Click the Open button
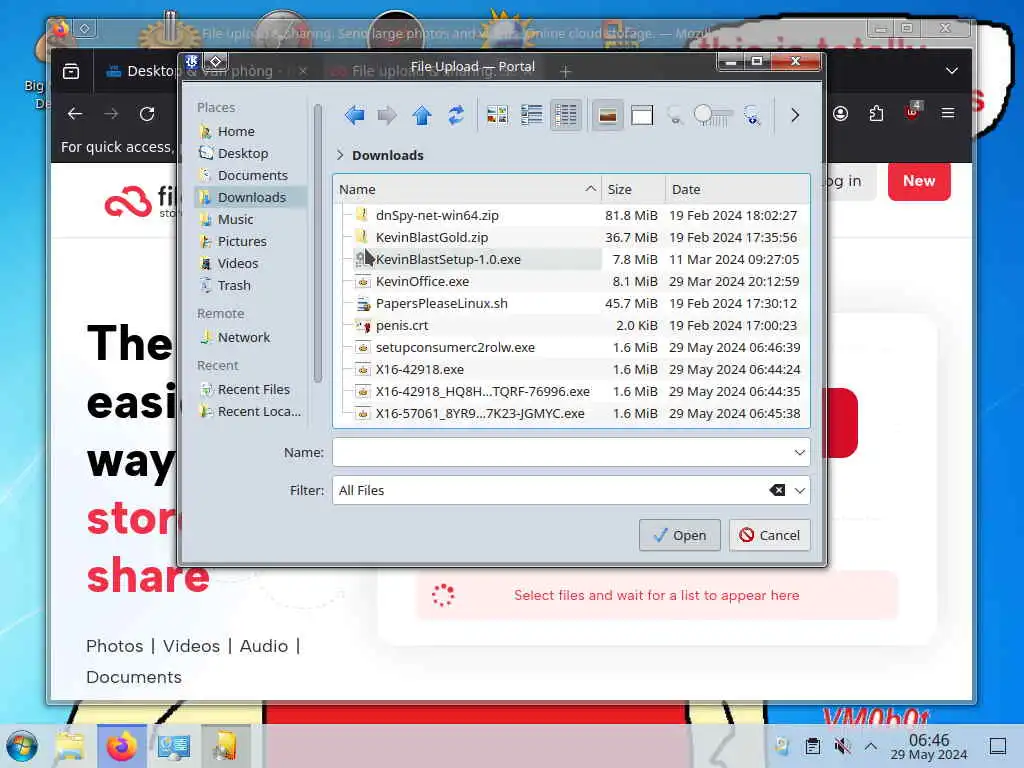 pyautogui.click(x=680, y=536)
